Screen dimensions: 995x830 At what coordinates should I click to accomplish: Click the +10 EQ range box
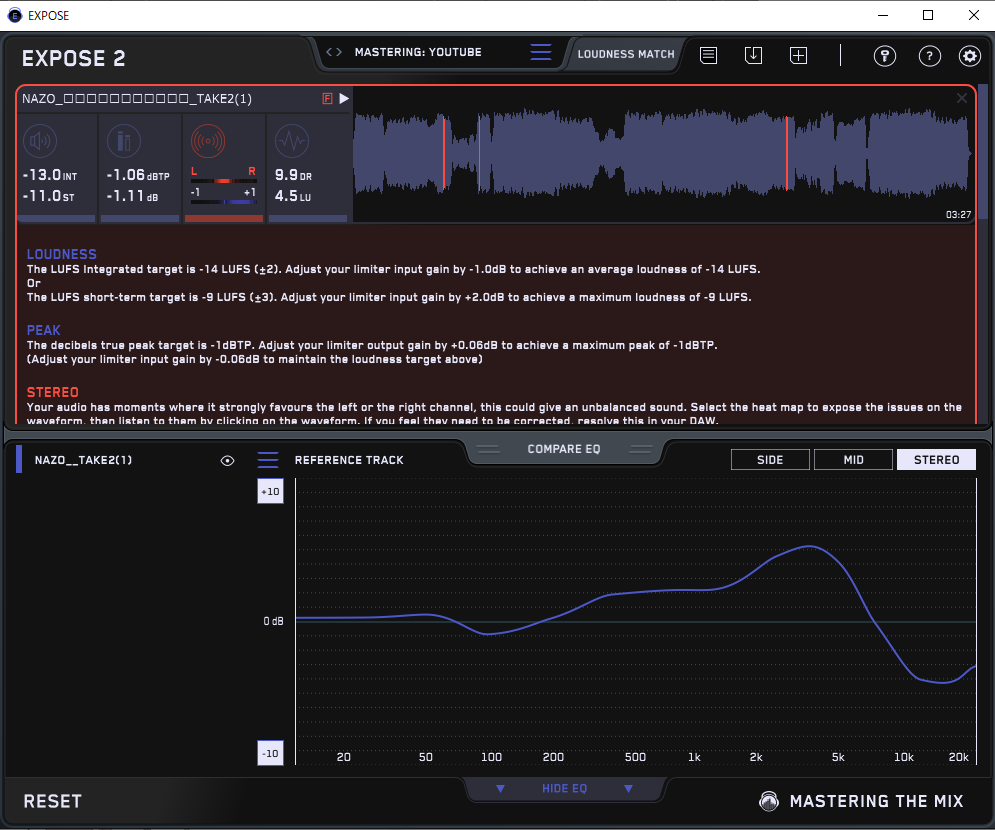point(270,491)
